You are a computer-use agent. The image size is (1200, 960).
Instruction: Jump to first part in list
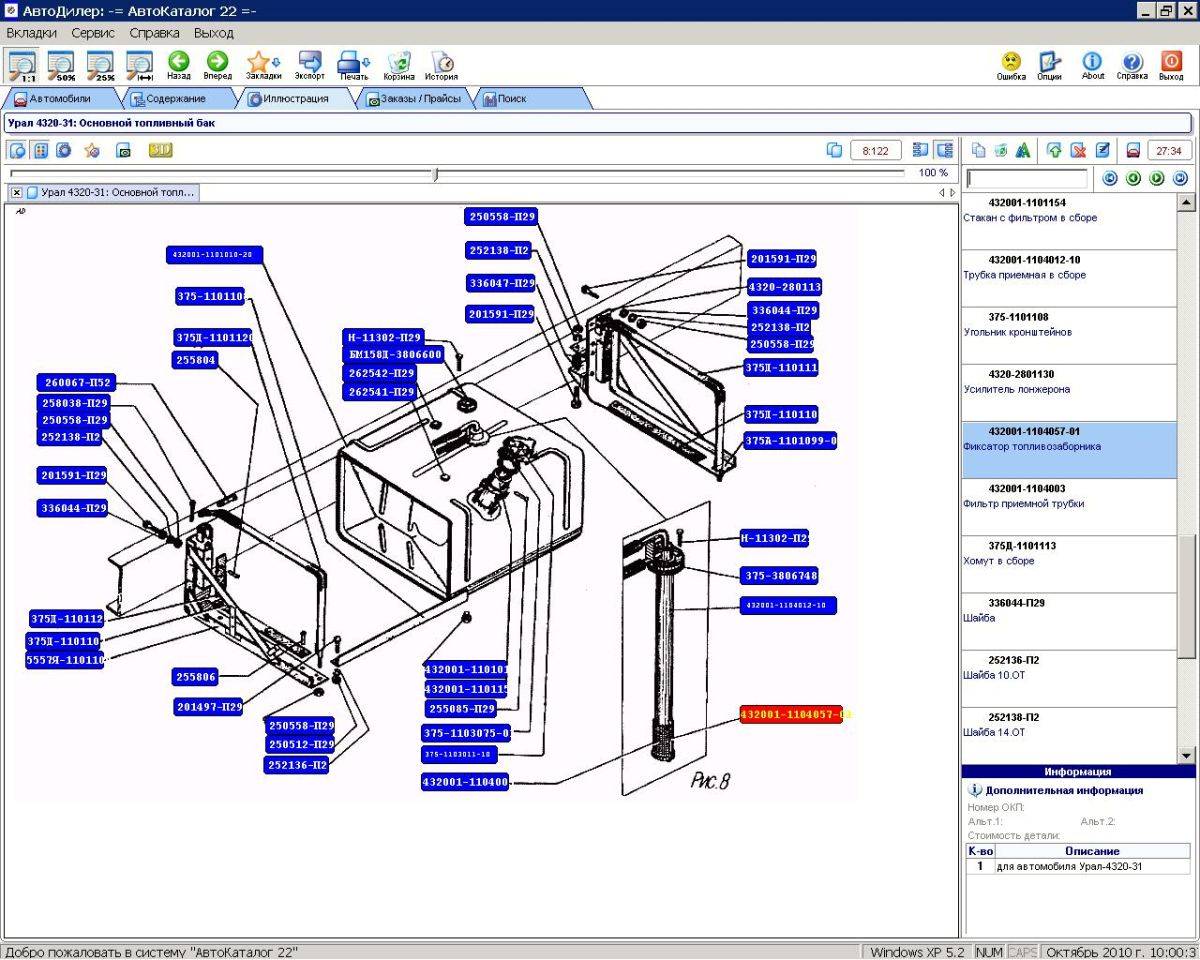click(x=1110, y=178)
